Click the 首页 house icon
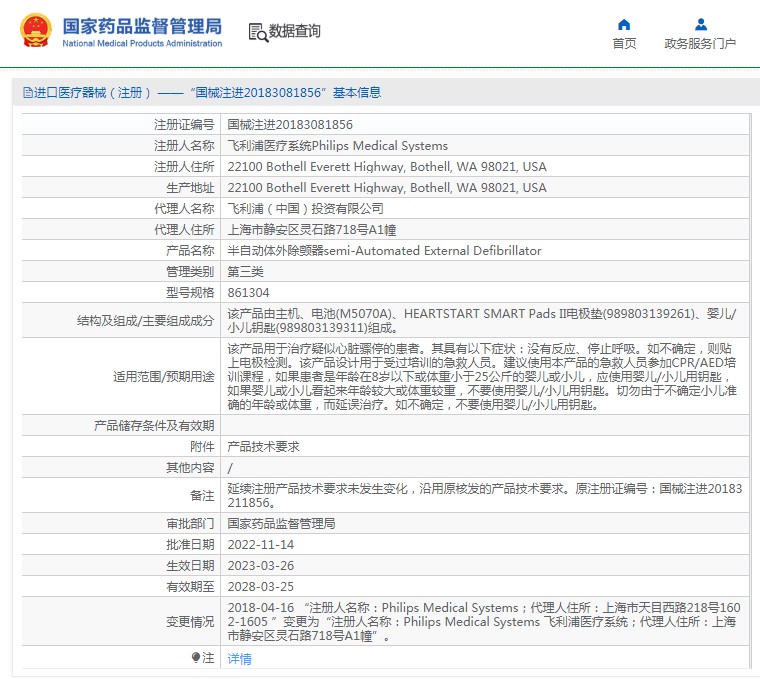 [x=624, y=24]
